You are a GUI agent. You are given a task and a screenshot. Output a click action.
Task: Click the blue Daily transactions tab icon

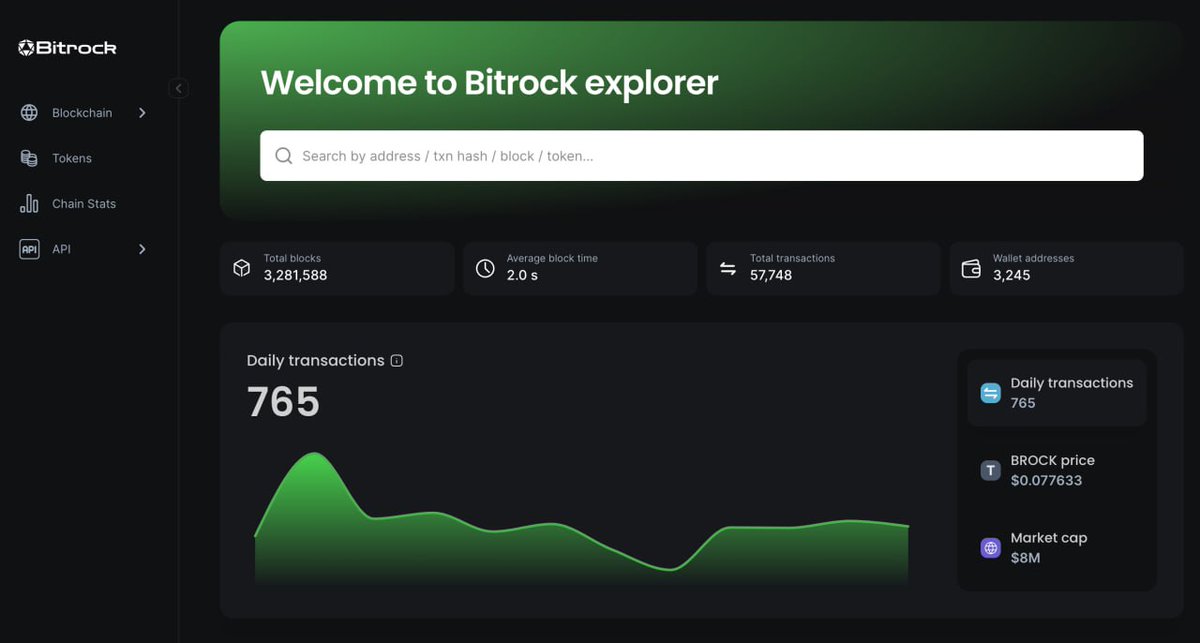point(990,393)
